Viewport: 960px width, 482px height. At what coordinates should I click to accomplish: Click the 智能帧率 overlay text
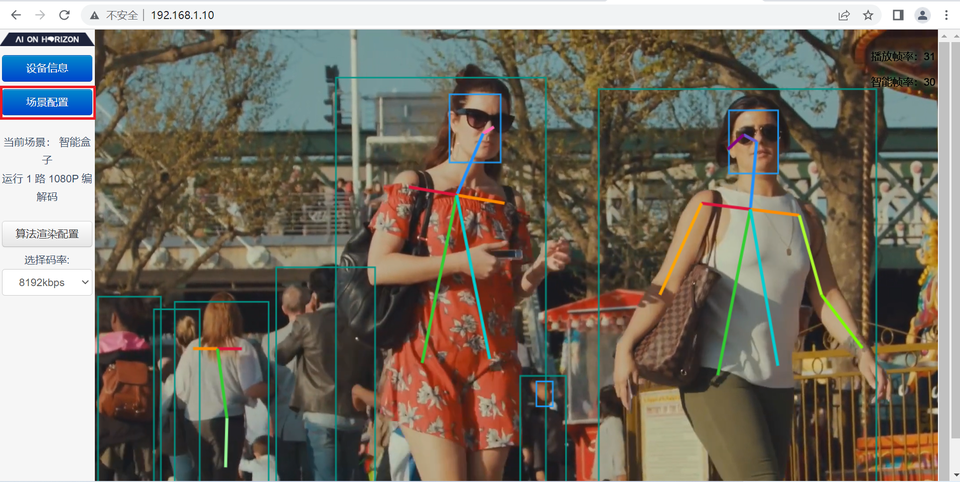pos(903,82)
